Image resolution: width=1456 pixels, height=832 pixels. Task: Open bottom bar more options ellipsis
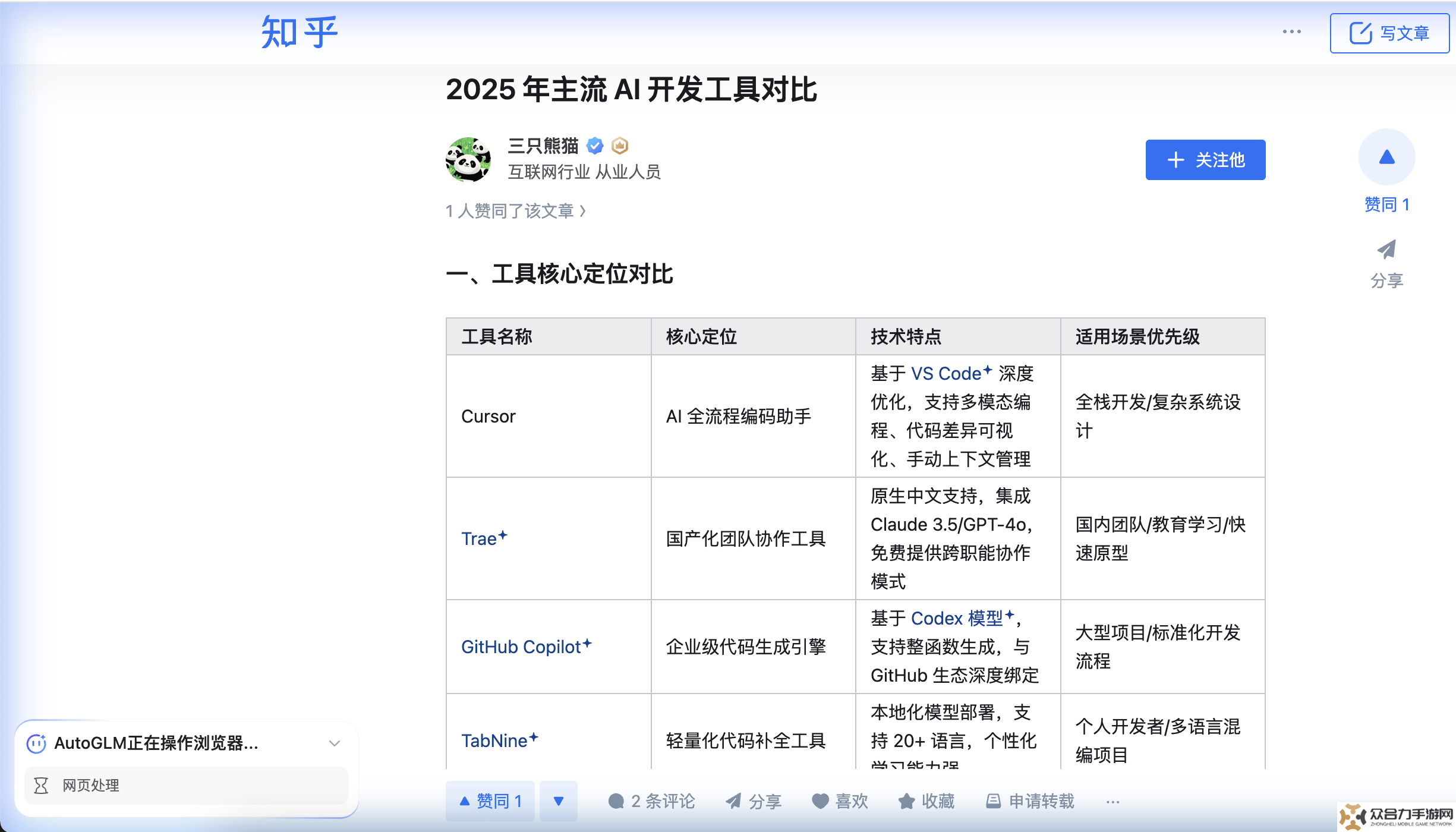pyautogui.click(x=1113, y=802)
